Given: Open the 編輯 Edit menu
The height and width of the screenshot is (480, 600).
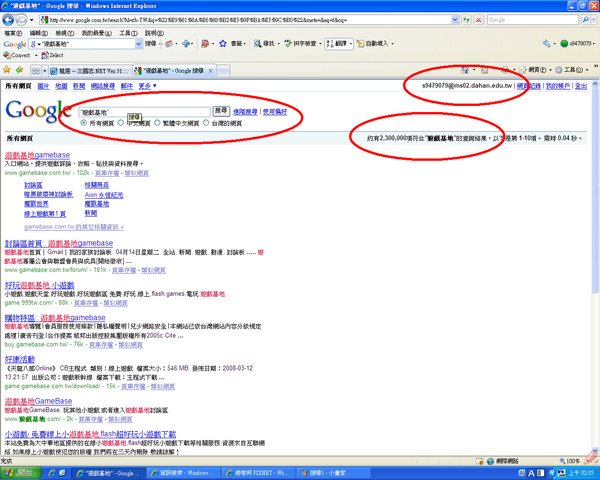Looking at the screenshot, I should 39,33.
